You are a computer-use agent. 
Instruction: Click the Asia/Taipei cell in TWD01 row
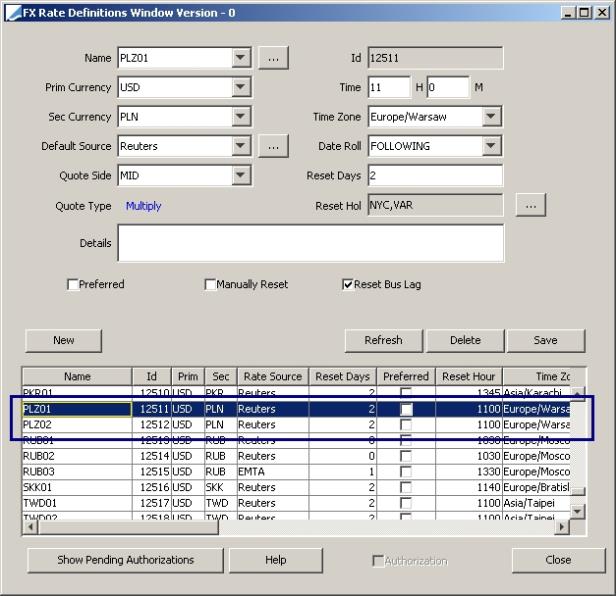(x=536, y=503)
